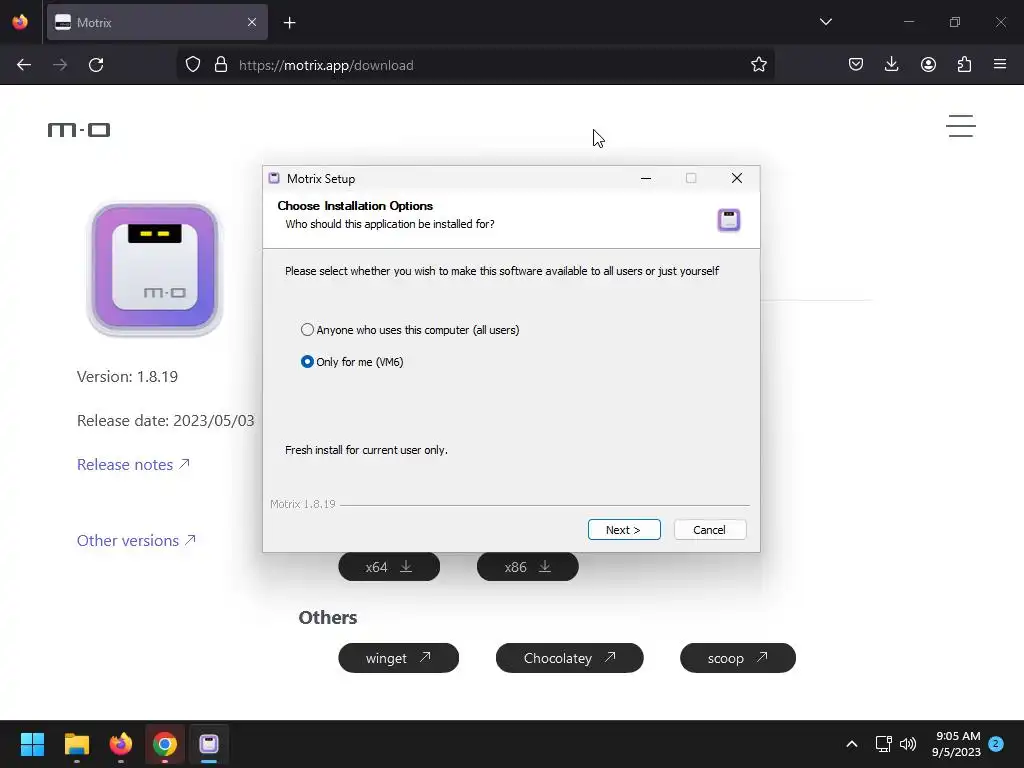Open Firefox extensions menu

coord(964,65)
